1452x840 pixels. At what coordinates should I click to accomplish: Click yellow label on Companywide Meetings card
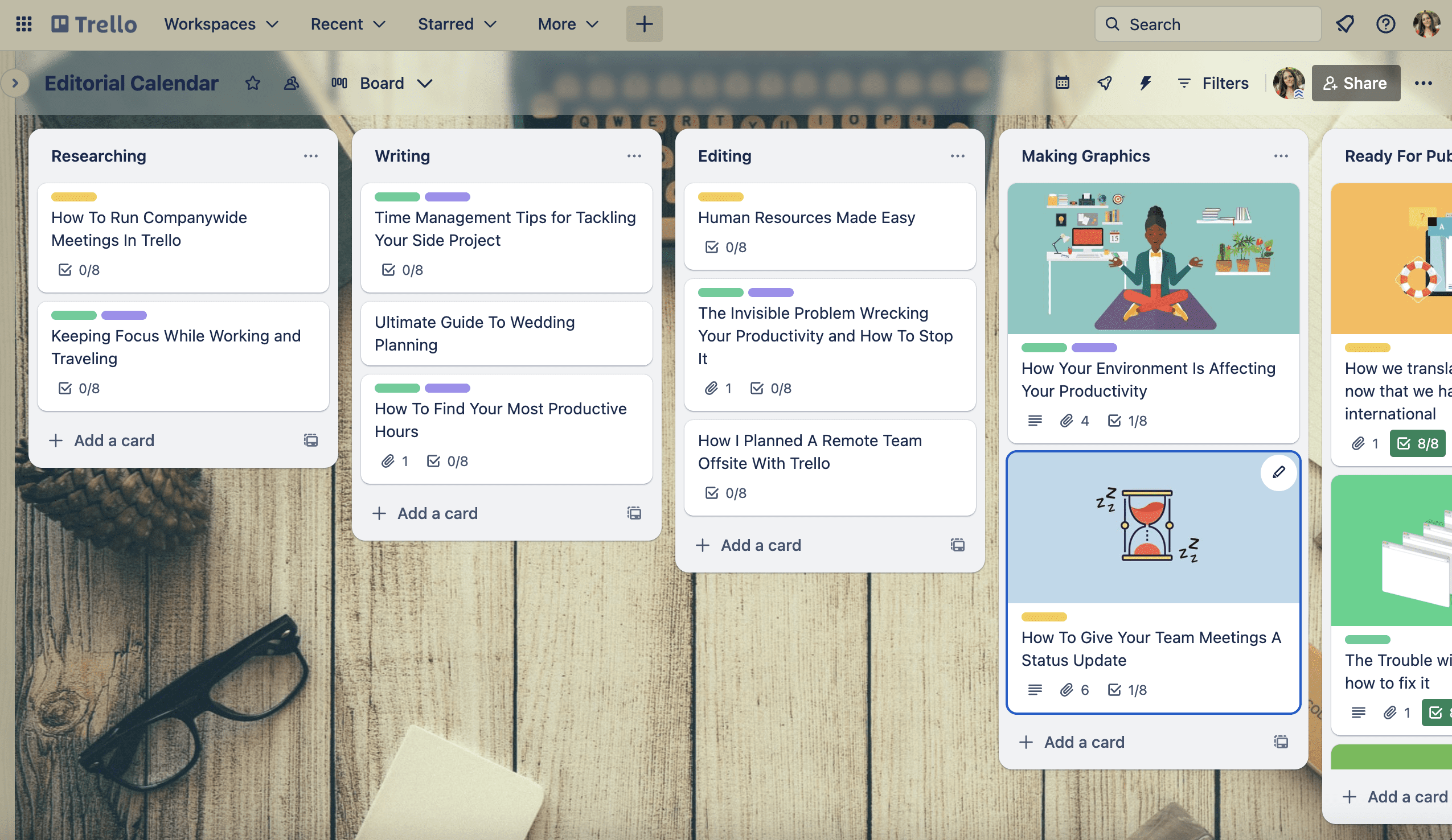tap(74, 197)
